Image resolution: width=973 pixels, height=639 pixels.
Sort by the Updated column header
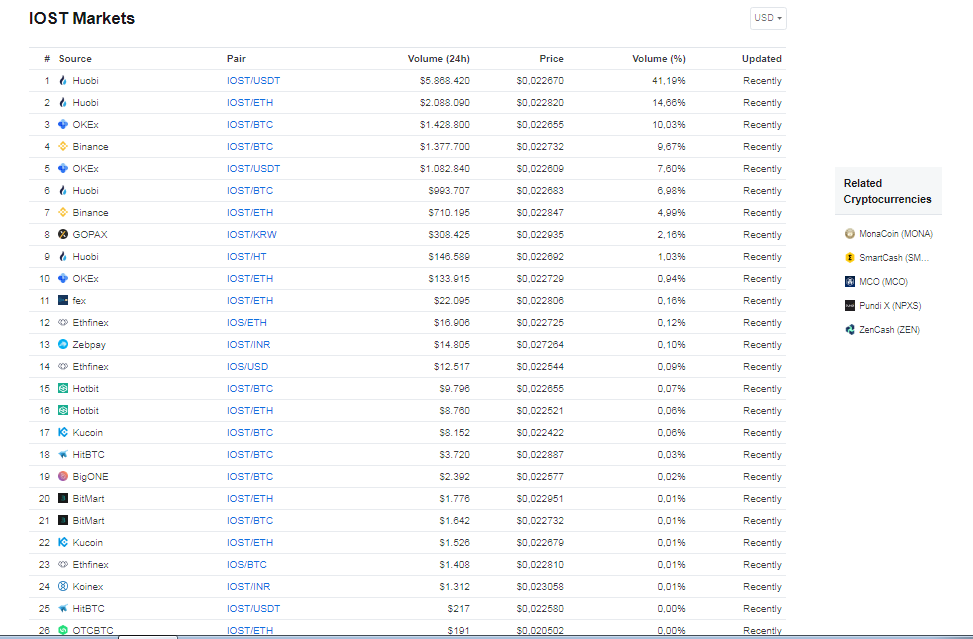pyautogui.click(x=761, y=59)
